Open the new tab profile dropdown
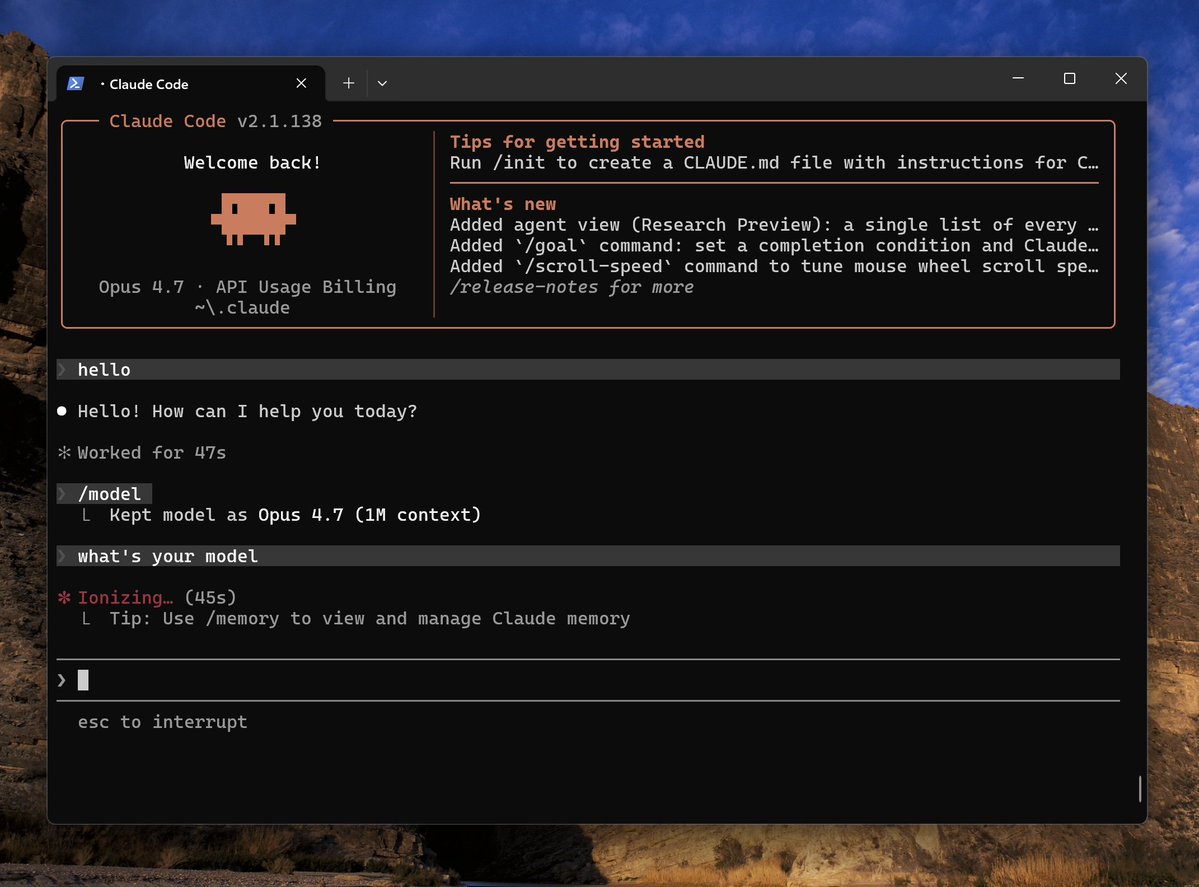Viewport: 1199px width, 887px height. tap(382, 83)
